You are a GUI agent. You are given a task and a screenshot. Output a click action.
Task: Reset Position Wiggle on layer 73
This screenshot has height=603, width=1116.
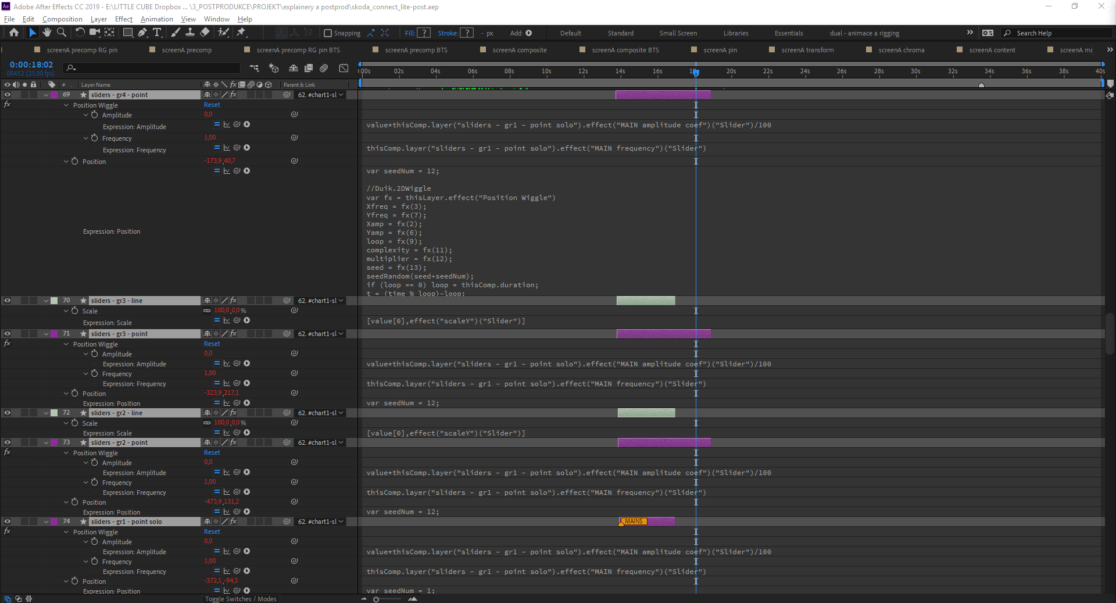pos(211,453)
